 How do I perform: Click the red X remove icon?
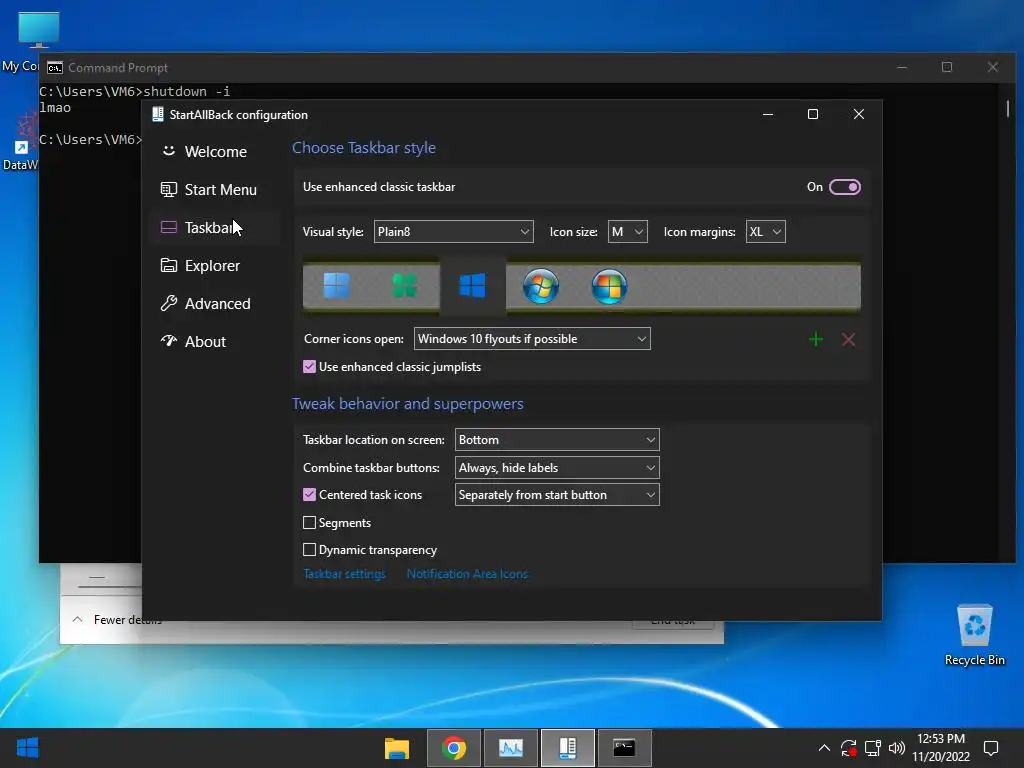tap(848, 339)
